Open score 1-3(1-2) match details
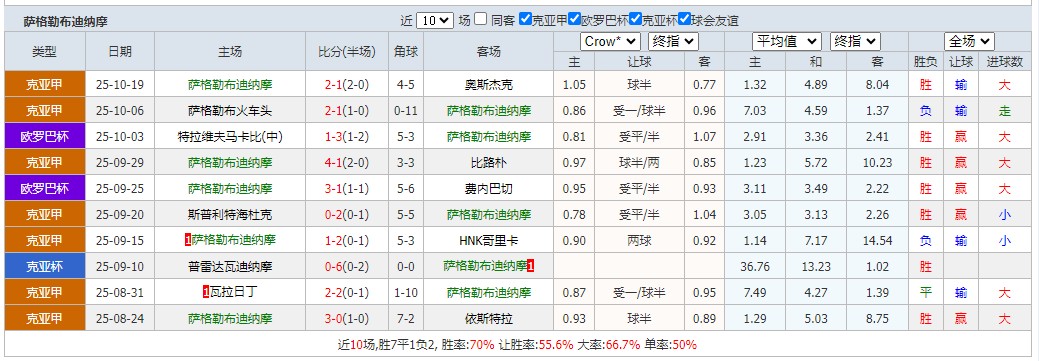Viewport: 1039px width, 361px height. point(347,137)
